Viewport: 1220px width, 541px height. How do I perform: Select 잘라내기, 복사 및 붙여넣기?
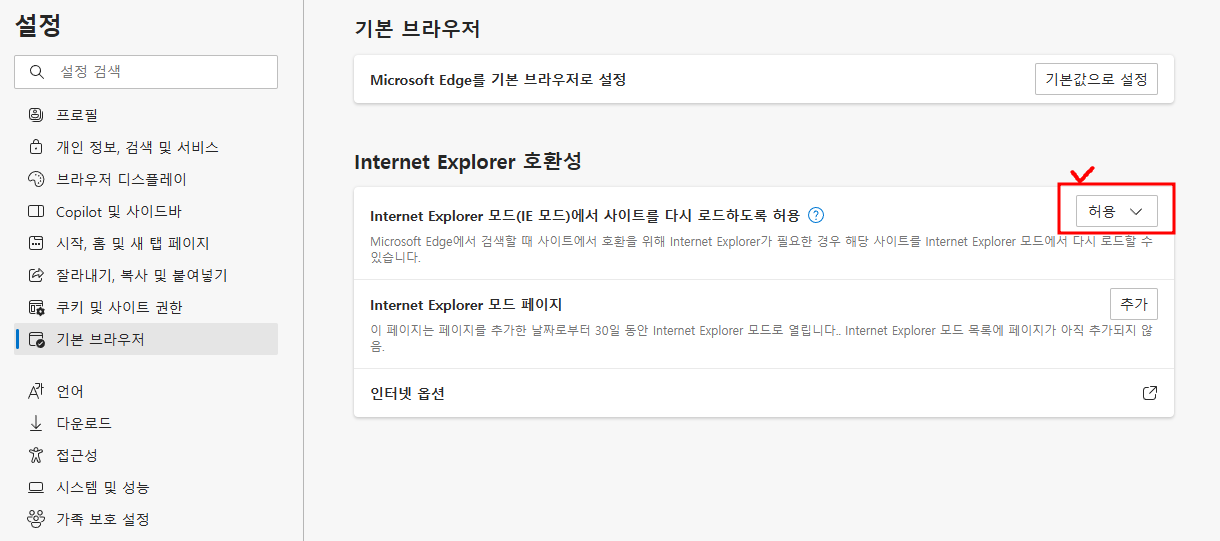click(x=147, y=275)
